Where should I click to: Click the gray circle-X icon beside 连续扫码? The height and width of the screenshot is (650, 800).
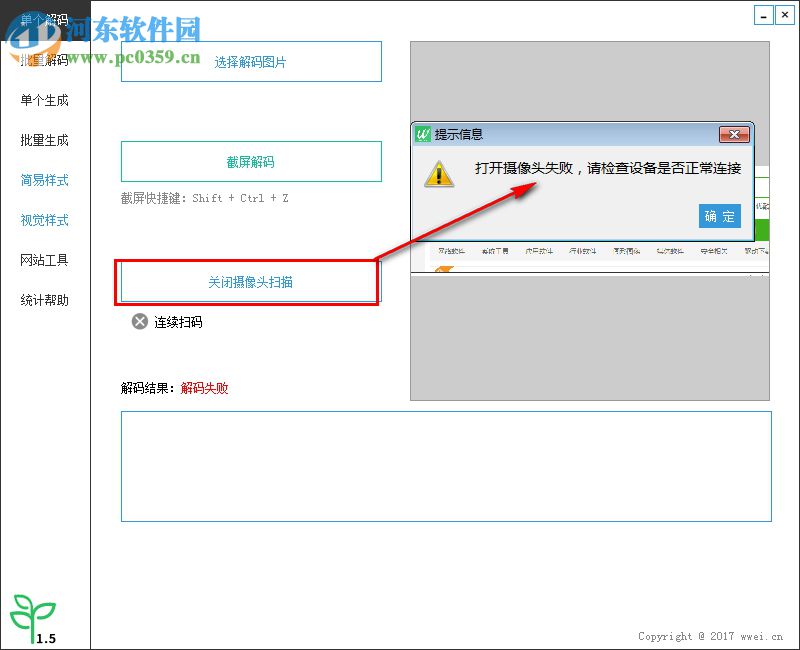pyautogui.click(x=139, y=322)
